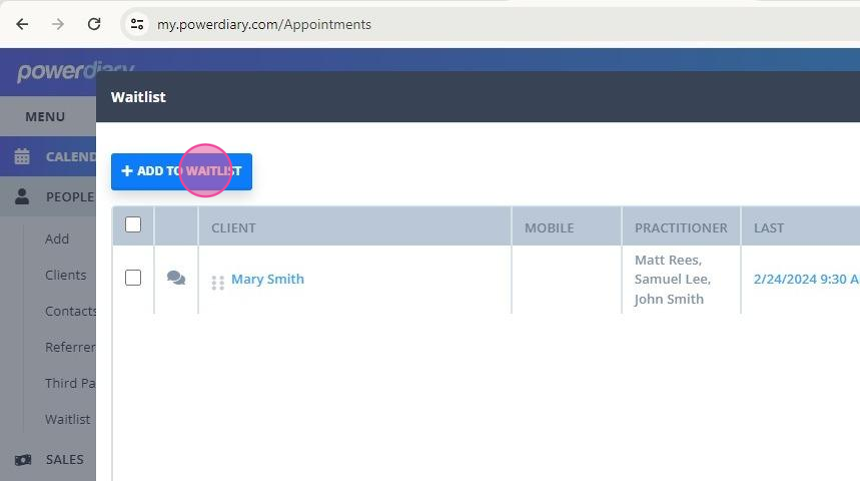The height and width of the screenshot is (481, 860).
Task: View site information icon in address bar
Action: (137, 24)
